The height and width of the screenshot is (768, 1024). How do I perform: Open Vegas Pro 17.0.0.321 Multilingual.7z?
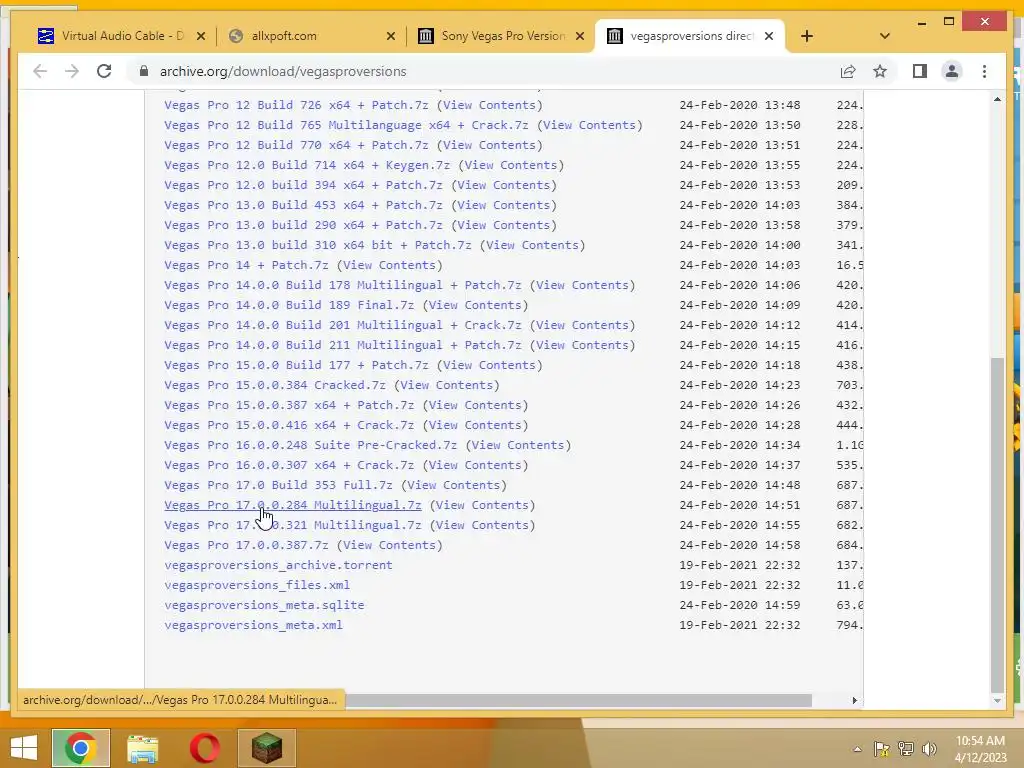(293, 525)
